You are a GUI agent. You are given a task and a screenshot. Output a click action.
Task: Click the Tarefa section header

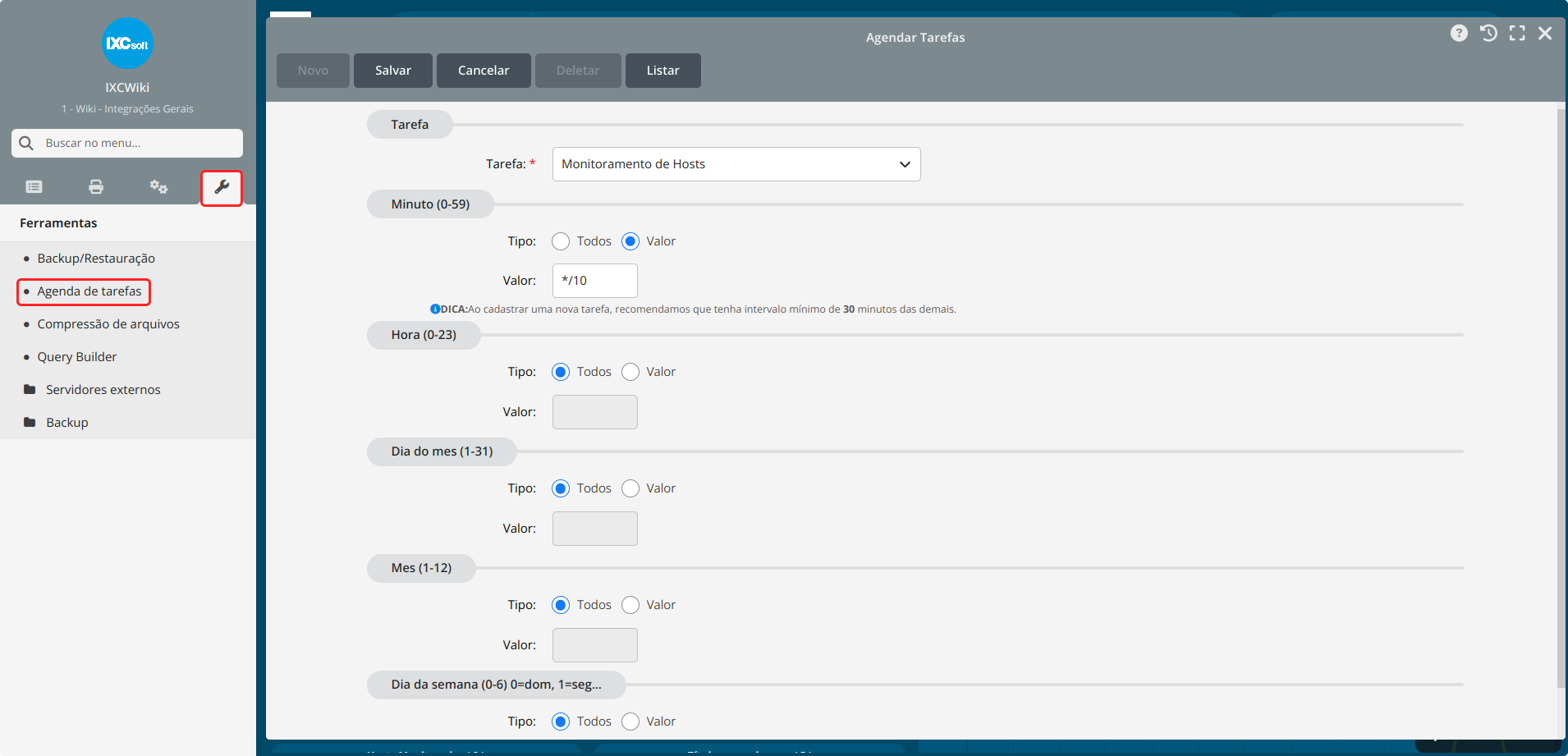click(410, 125)
